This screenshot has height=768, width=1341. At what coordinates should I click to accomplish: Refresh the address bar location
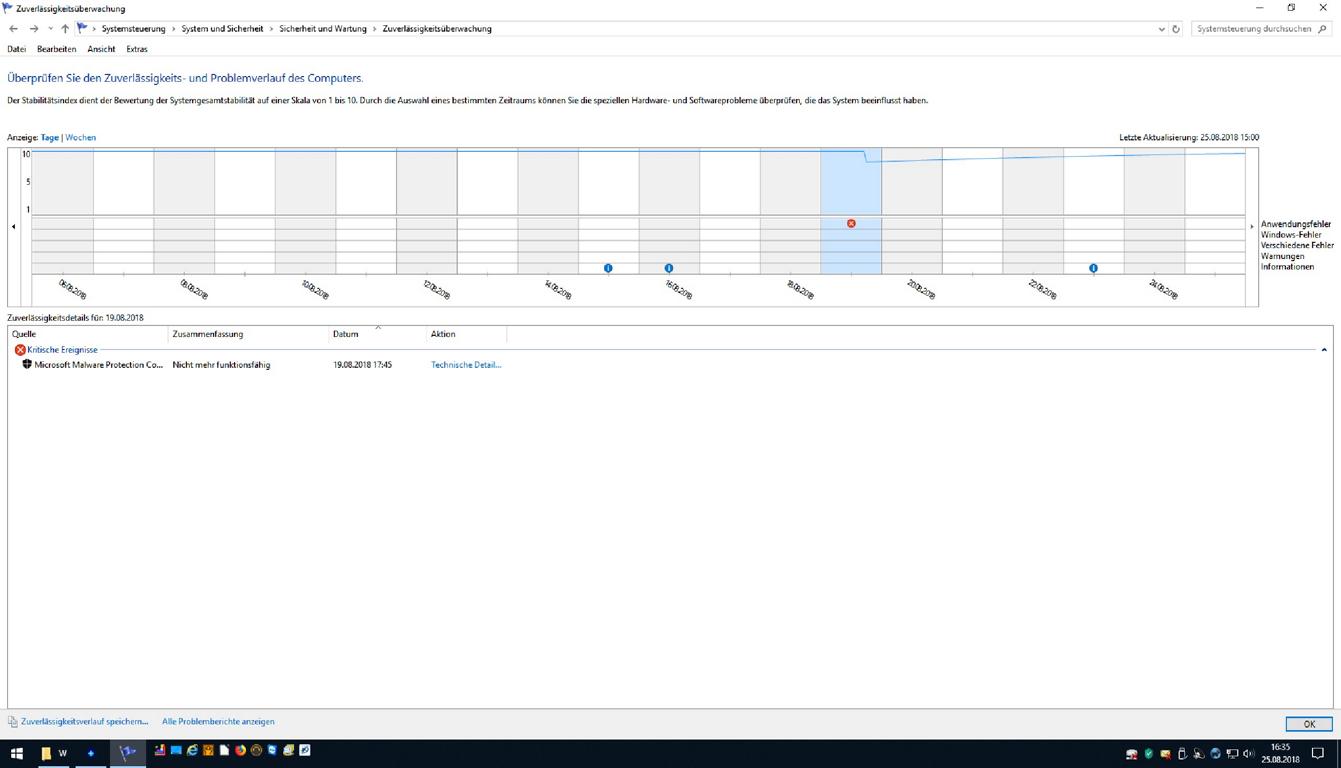coord(1176,29)
